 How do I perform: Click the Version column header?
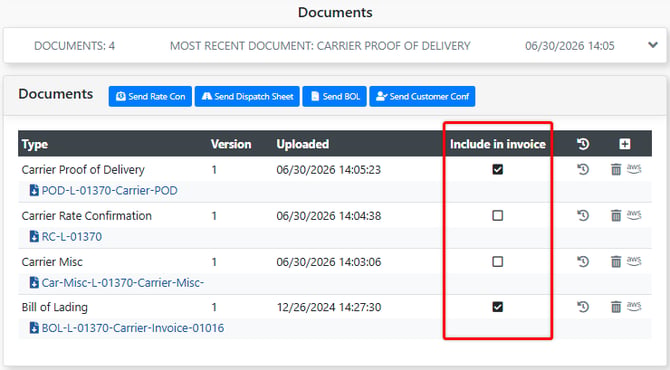231,144
